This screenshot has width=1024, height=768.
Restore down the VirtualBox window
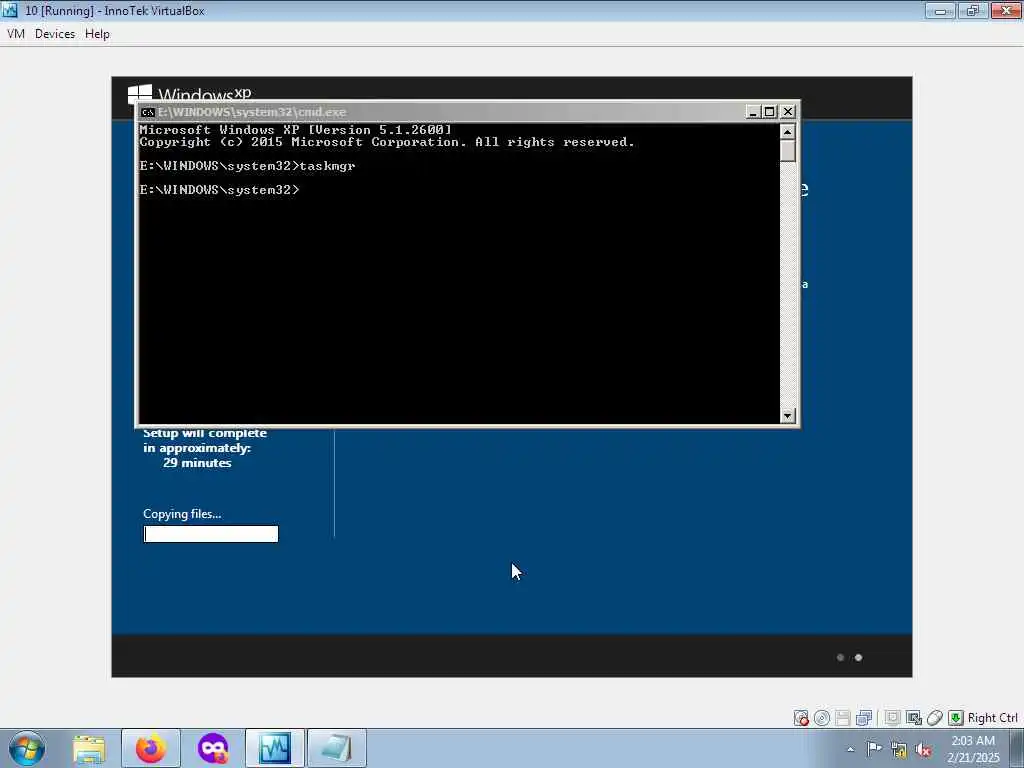tap(973, 10)
